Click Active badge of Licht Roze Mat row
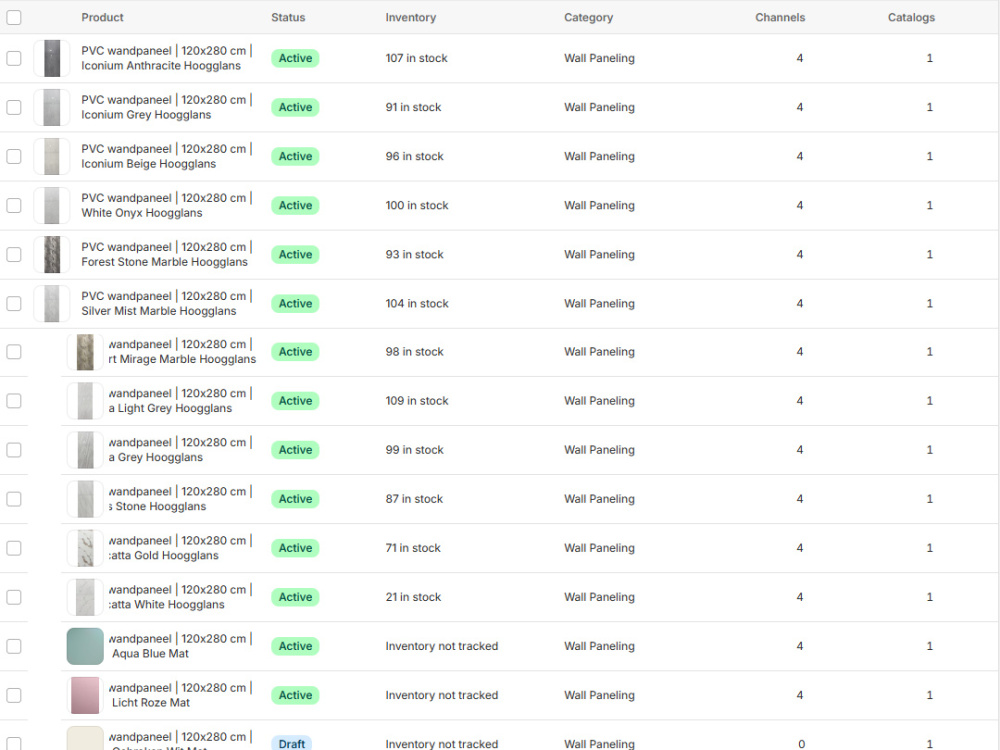The width and height of the screenshot is (1000, 750). pyautogui.click(x=295, y=695)
